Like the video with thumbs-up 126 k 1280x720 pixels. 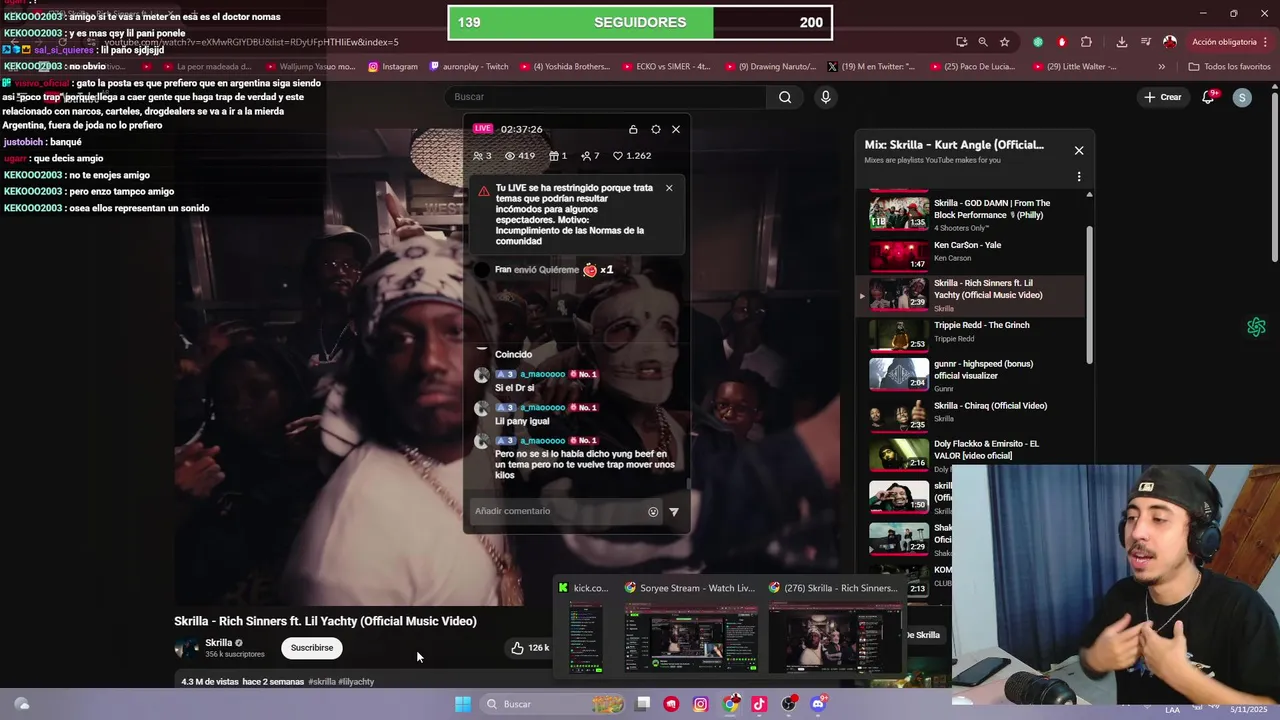(529, 648)
